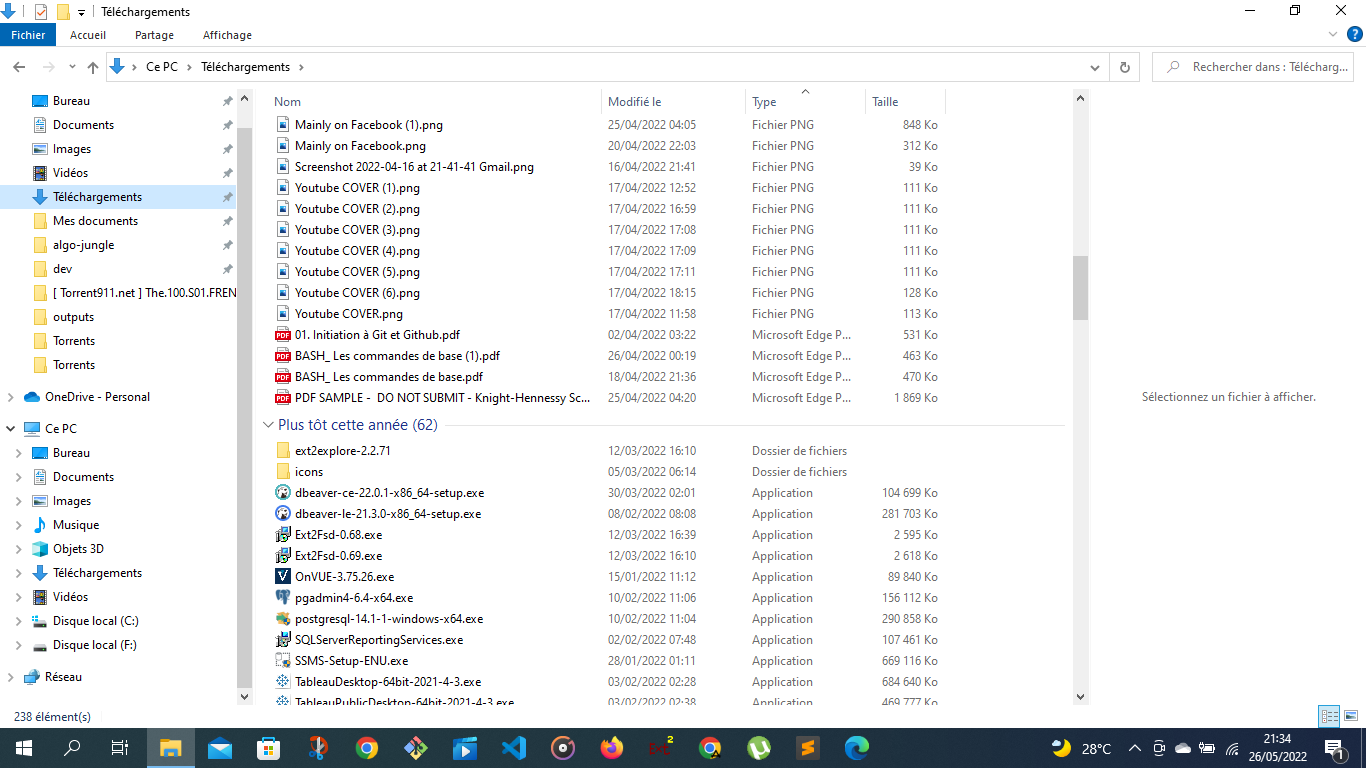Expand the Réseau tree node
The image size is (1366, 768).
[11, 677]
